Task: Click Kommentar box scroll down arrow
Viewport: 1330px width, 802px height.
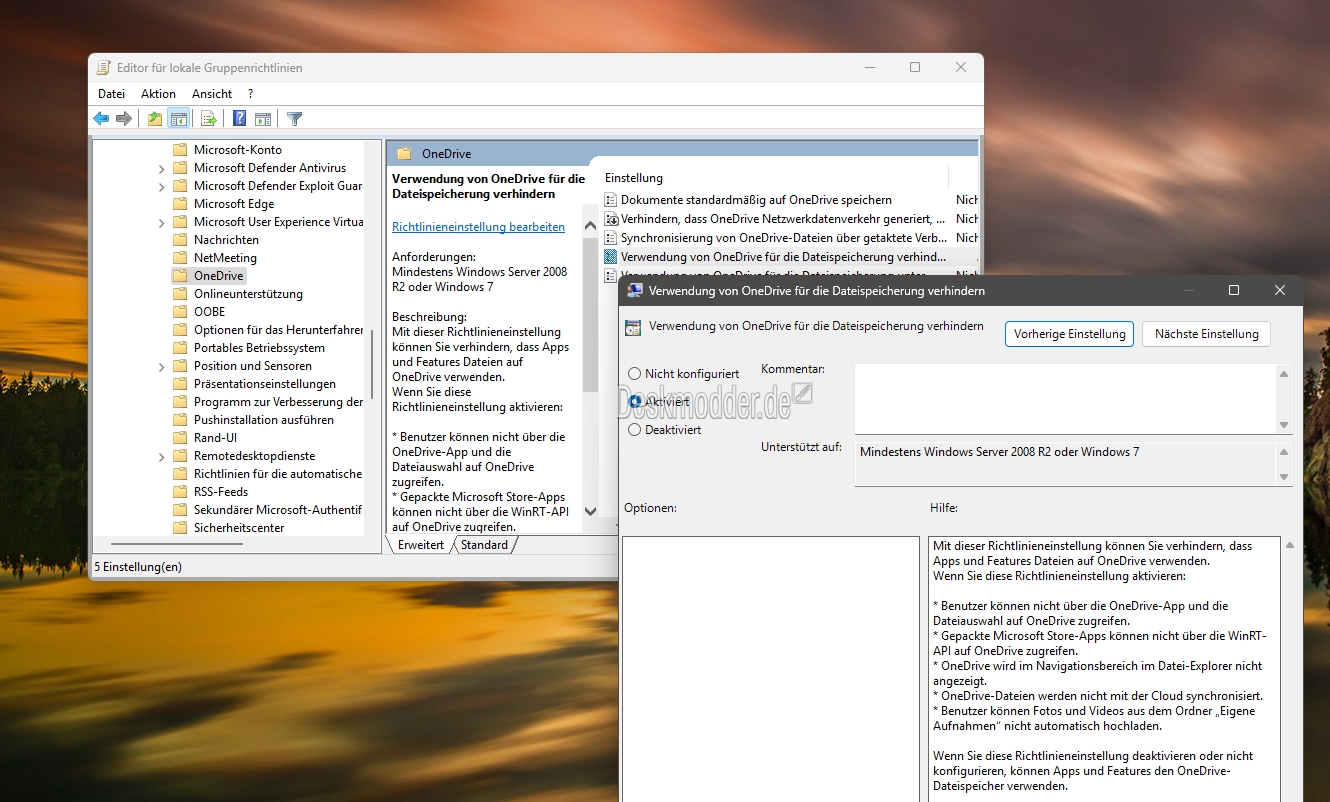Action: click(x=1284, y=425)
